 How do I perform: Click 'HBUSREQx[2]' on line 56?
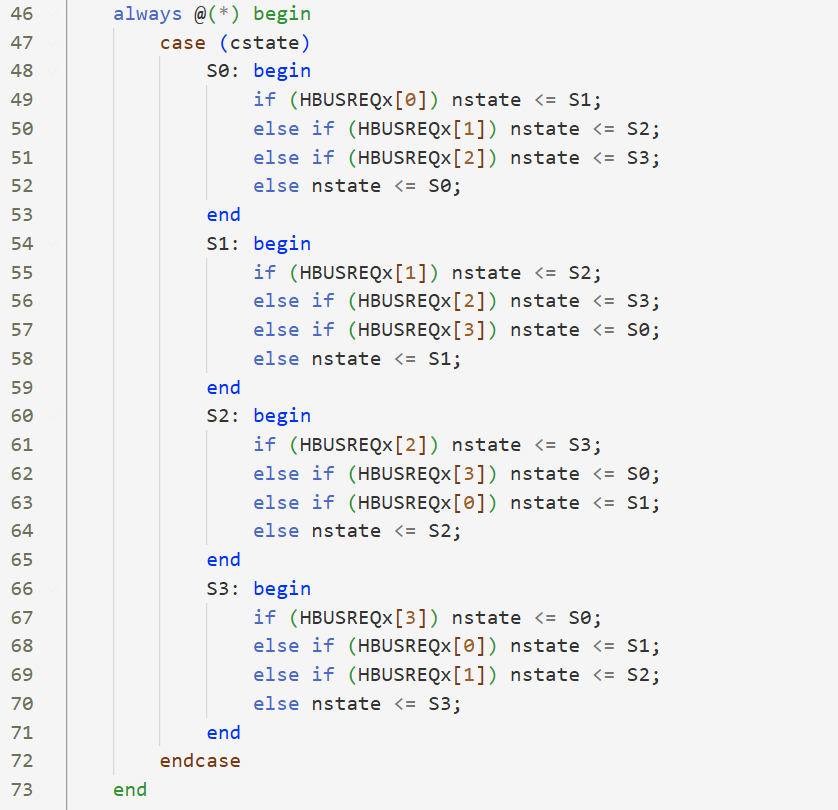click(x=422, y=301)
